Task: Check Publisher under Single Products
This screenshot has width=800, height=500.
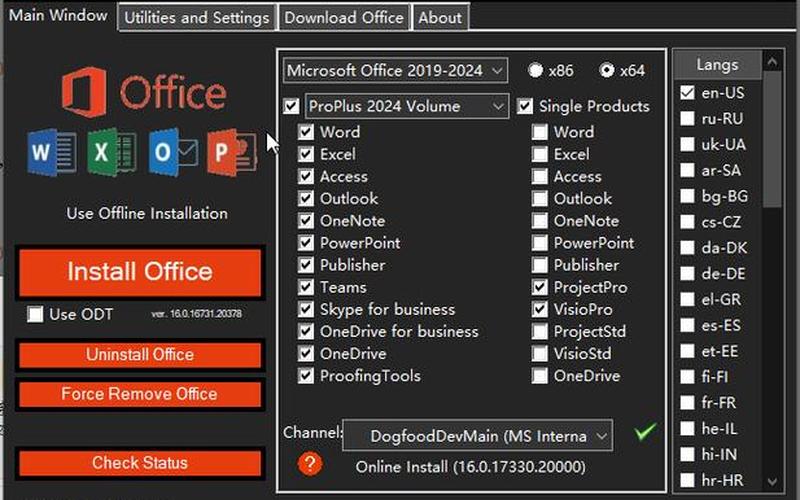Action: click(540, 265)
